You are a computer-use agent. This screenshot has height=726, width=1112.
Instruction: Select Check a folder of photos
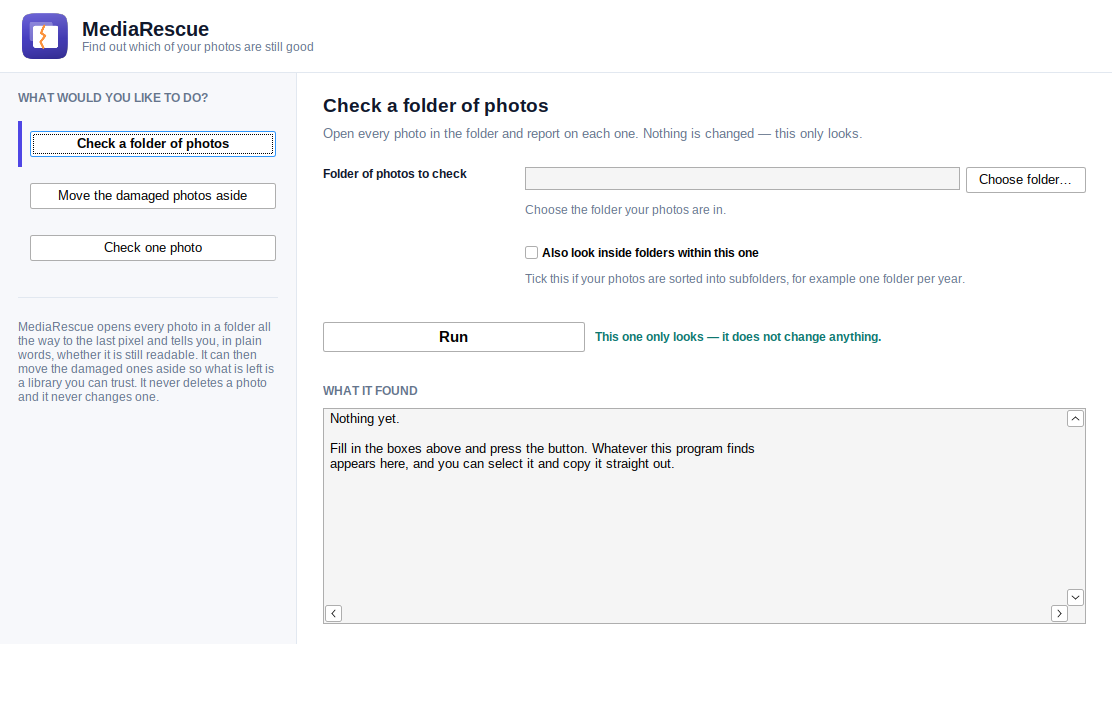click(x=152, y=144)
